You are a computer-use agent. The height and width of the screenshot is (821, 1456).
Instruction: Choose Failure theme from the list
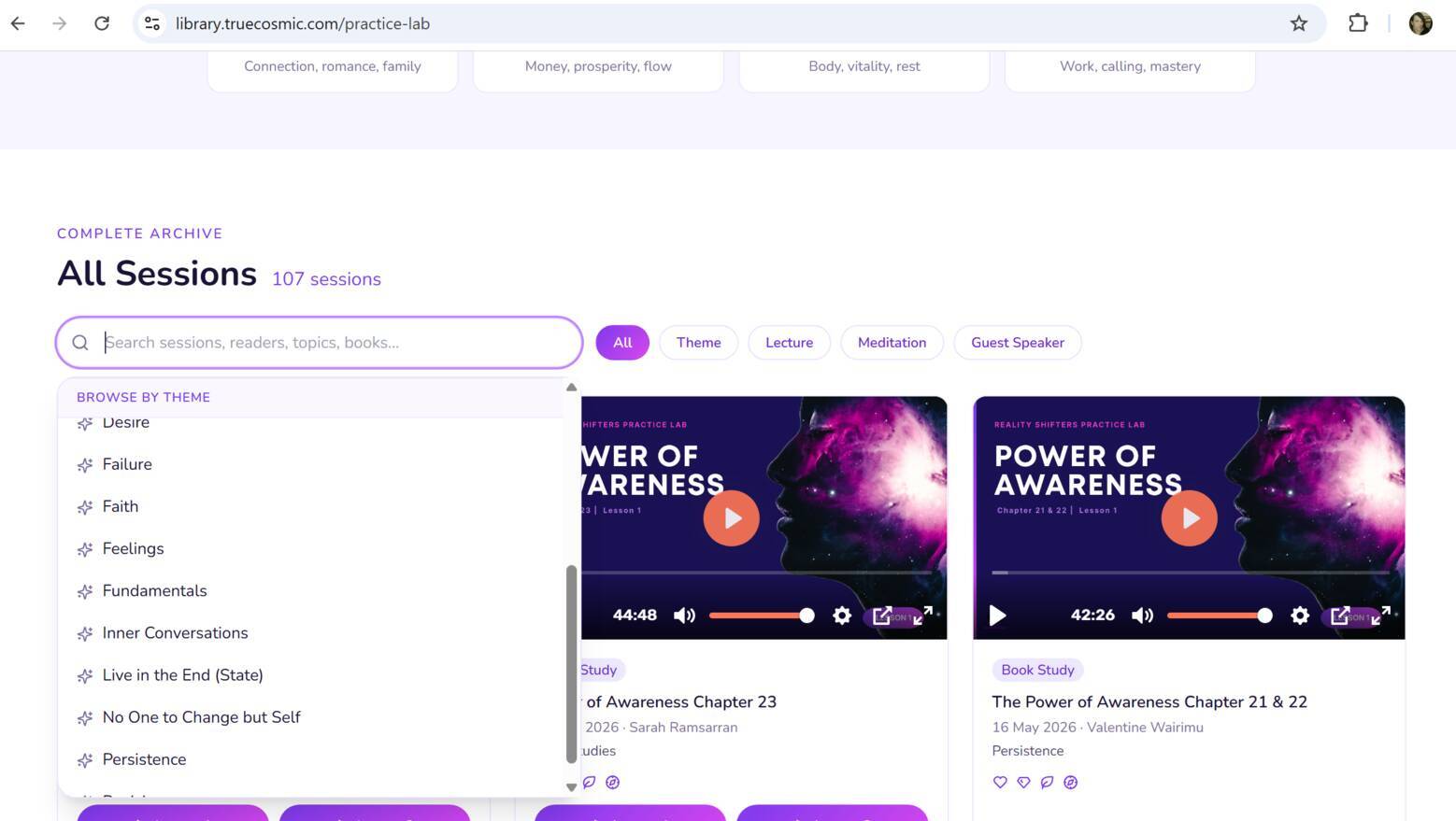coord(312,464)
